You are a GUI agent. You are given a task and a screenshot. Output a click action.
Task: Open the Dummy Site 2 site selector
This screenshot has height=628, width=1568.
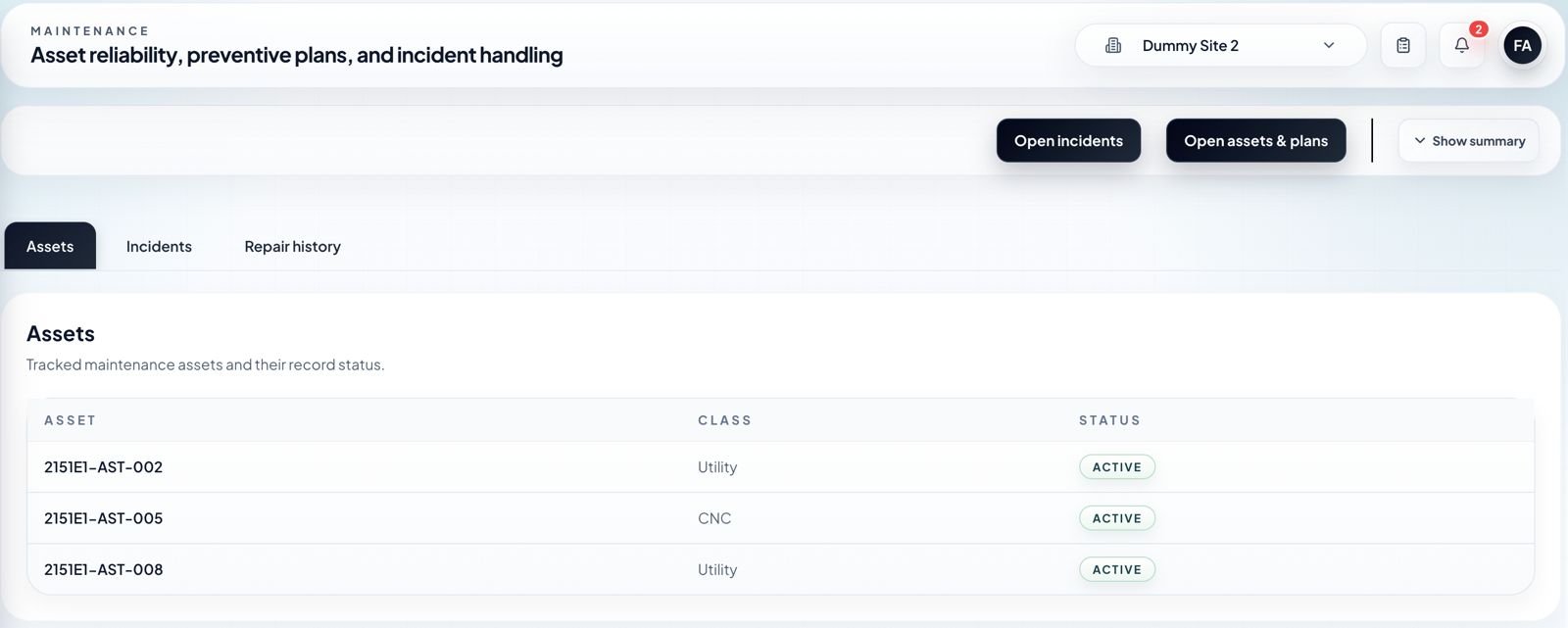click(1220, 45)
